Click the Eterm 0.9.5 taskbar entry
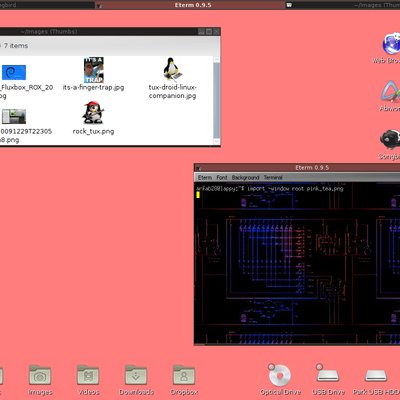The height and width of the screenshot is (400, 400). [190, 5]
